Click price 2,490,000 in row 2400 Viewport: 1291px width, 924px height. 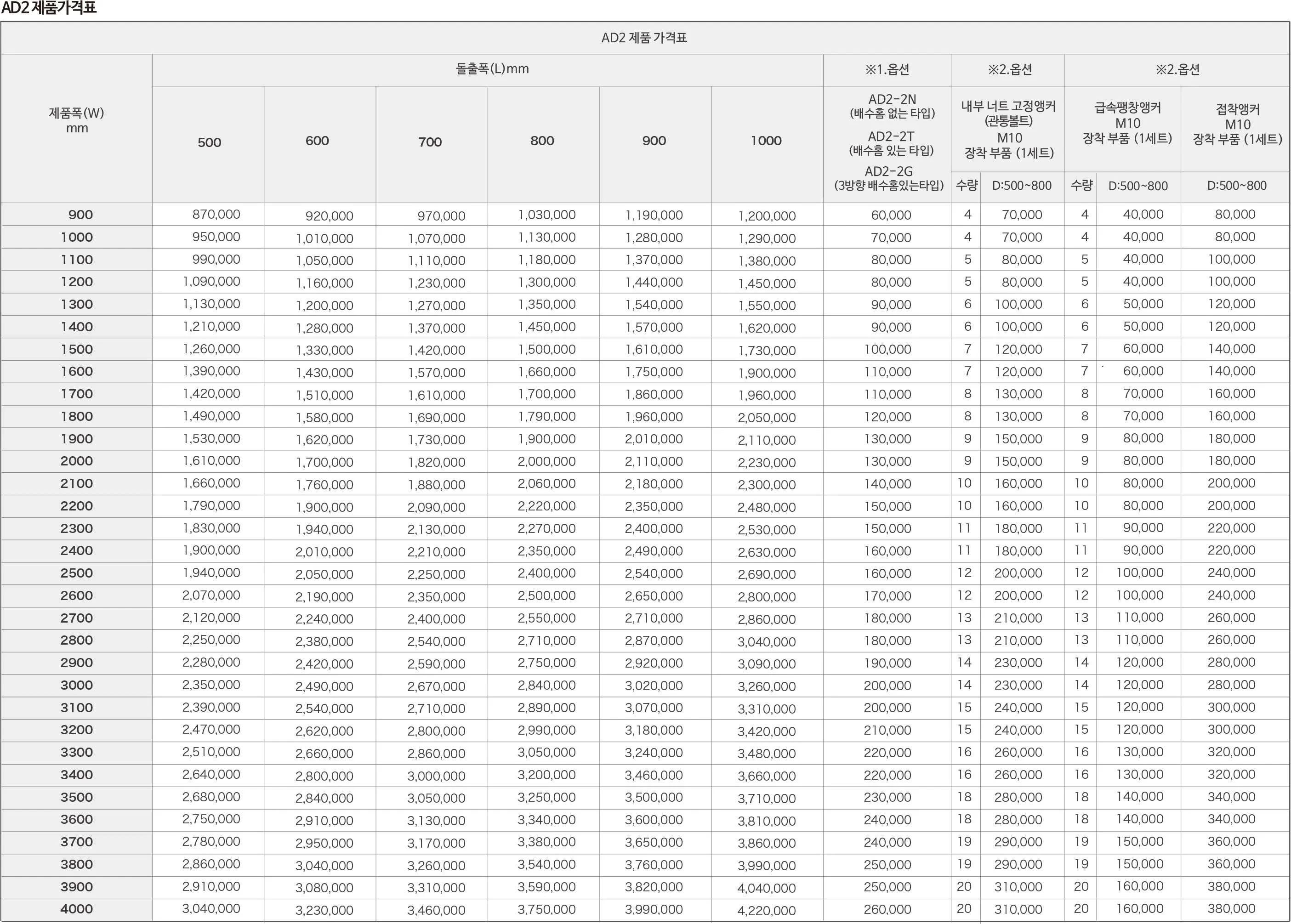(x=654, y=551)
